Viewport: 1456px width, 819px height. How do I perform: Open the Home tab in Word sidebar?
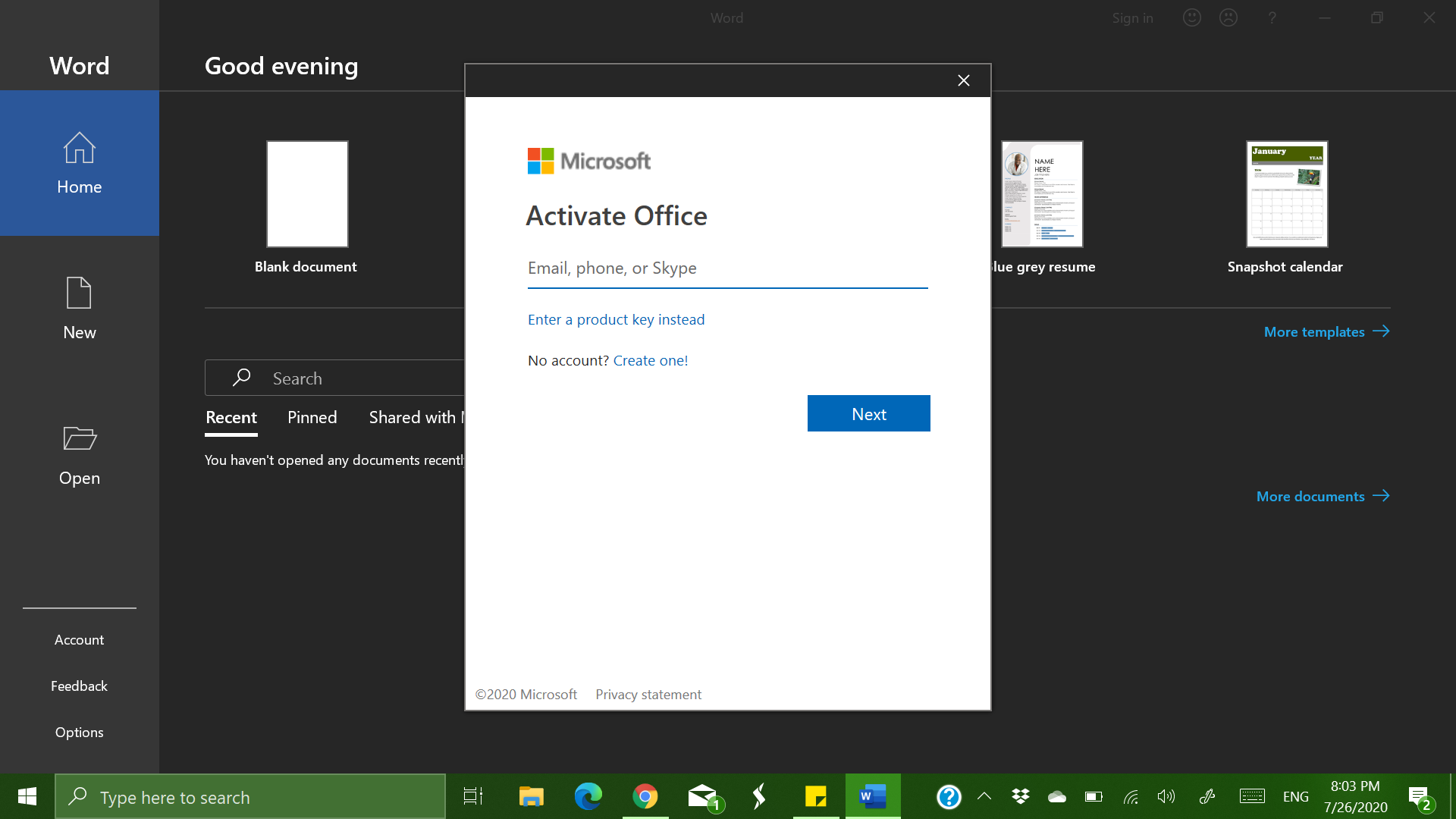79,163
